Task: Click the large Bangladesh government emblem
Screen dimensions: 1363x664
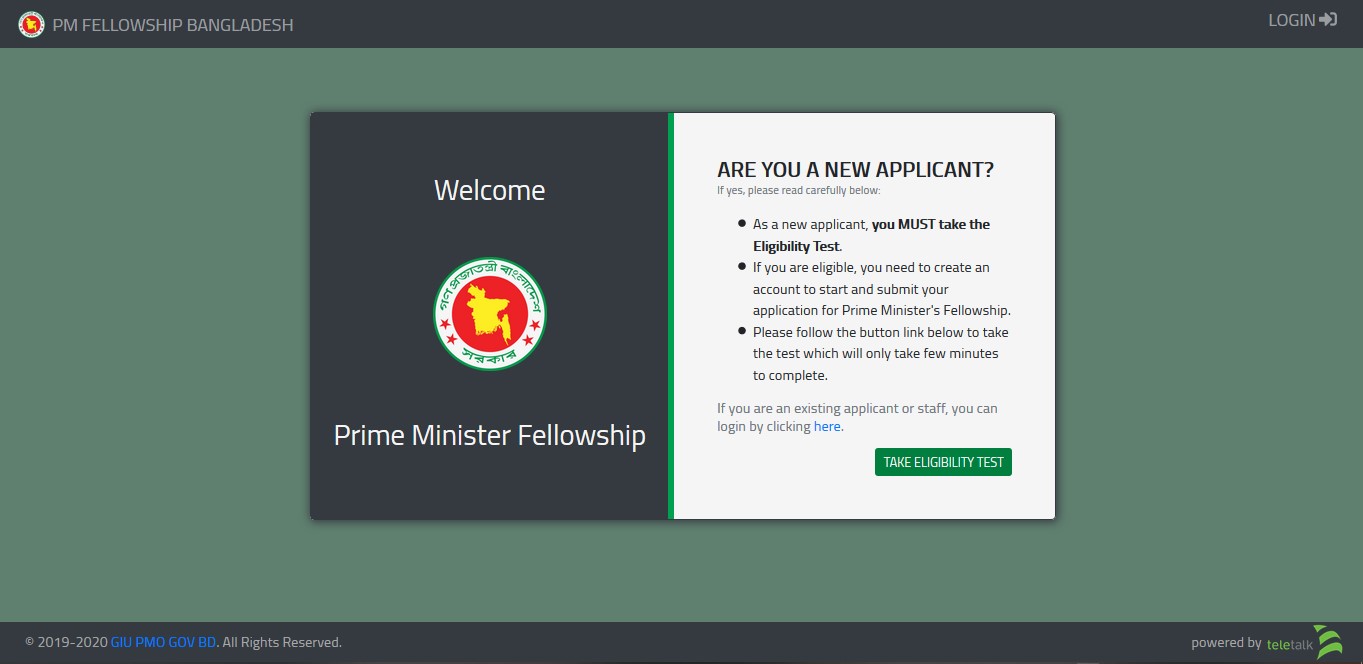Action: [x=490, y=313]
